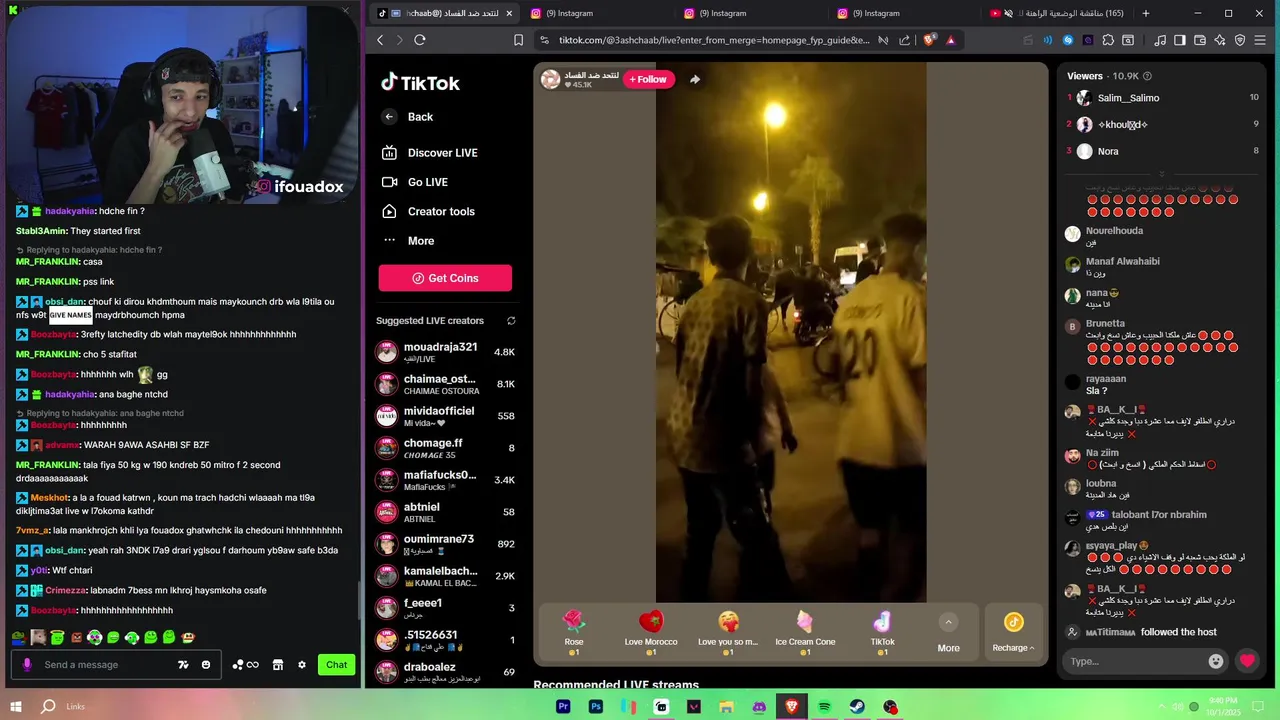Click the Viewers info help icon

point(1147,76)
